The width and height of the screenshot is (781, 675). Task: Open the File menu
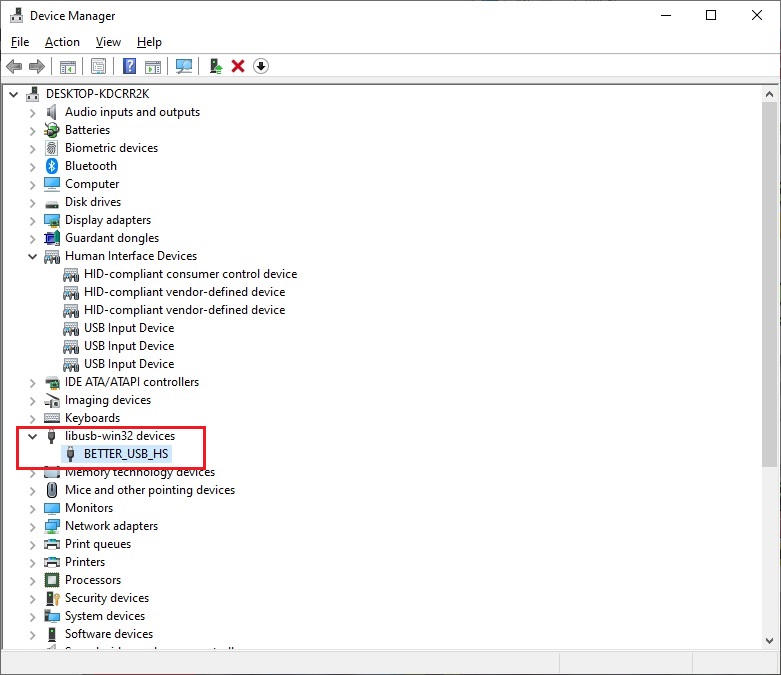click(x=20, y=42)
